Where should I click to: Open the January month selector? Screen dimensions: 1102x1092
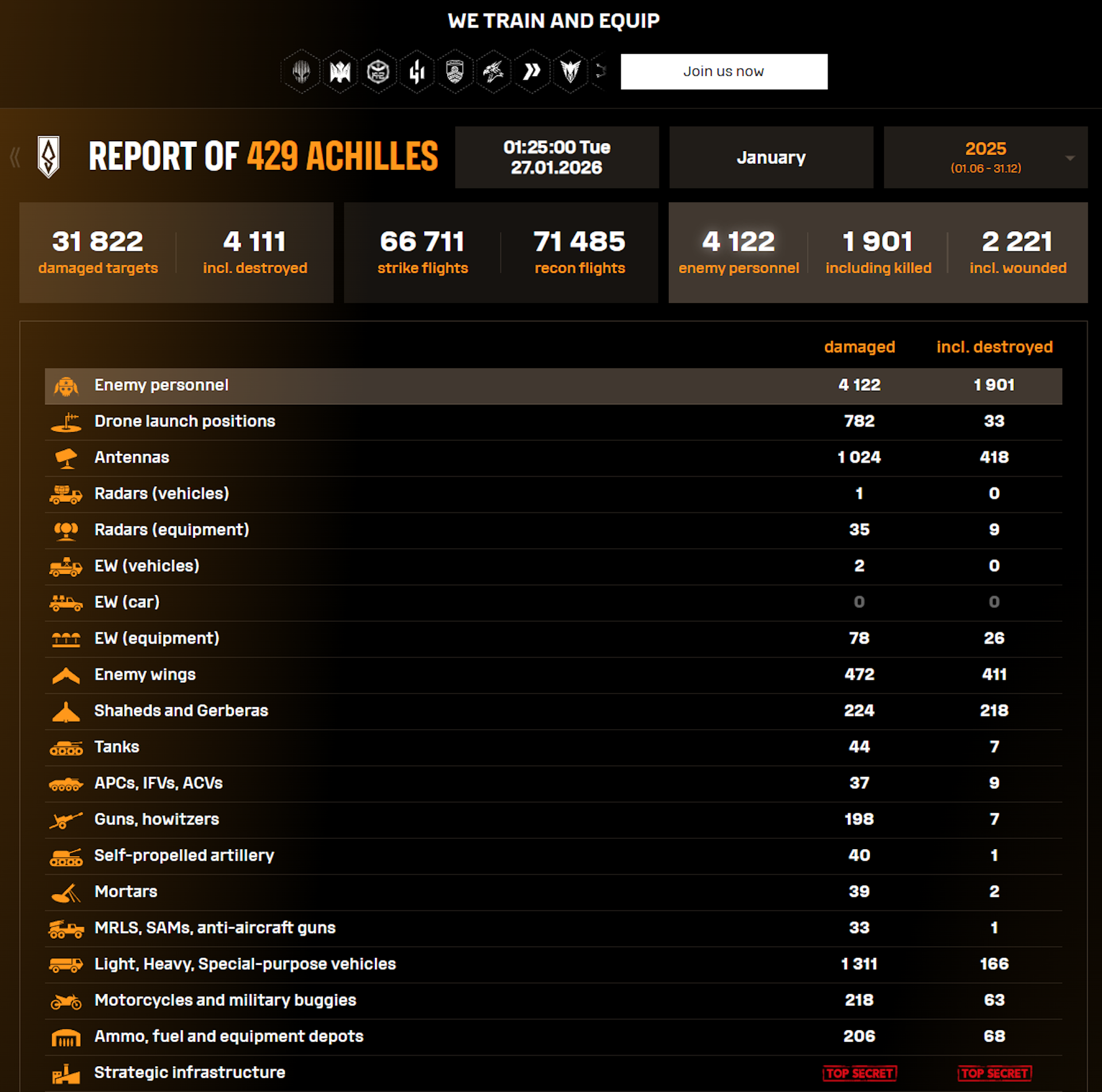(x=770, y=157)
